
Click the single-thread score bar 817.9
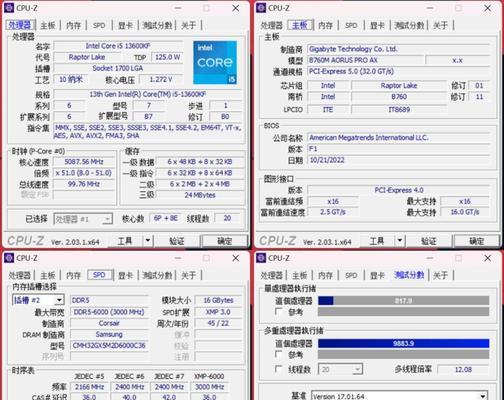[403, 301]
